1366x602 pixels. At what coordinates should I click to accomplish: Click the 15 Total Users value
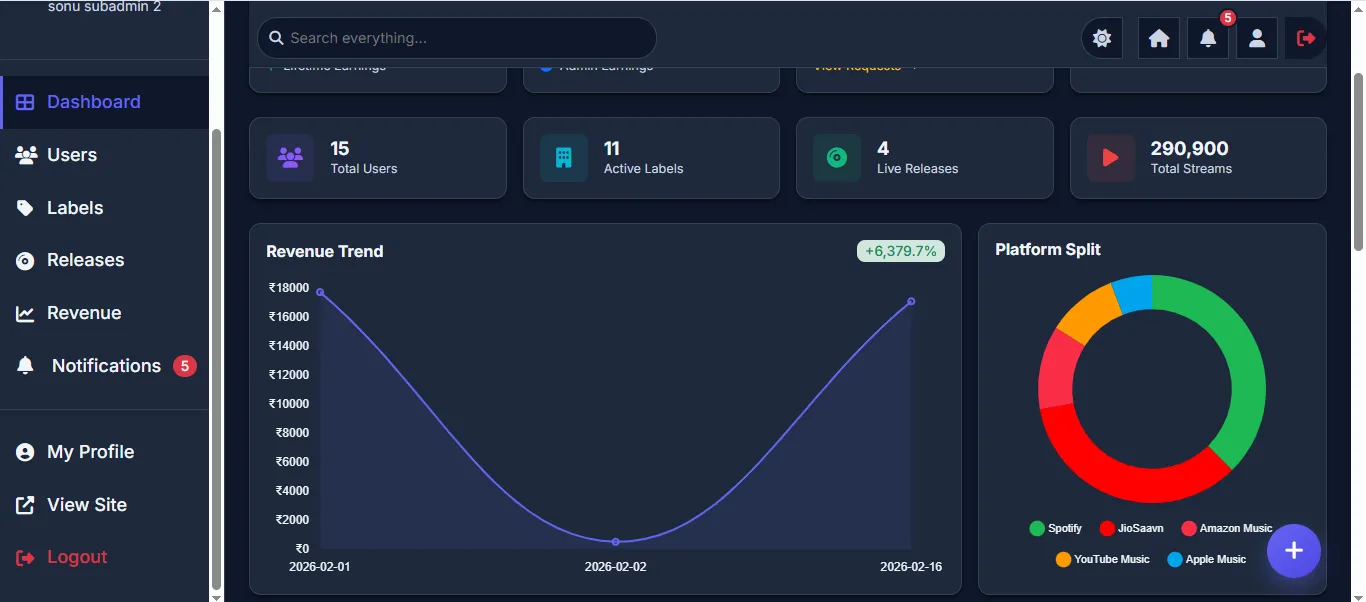(340, 148)
